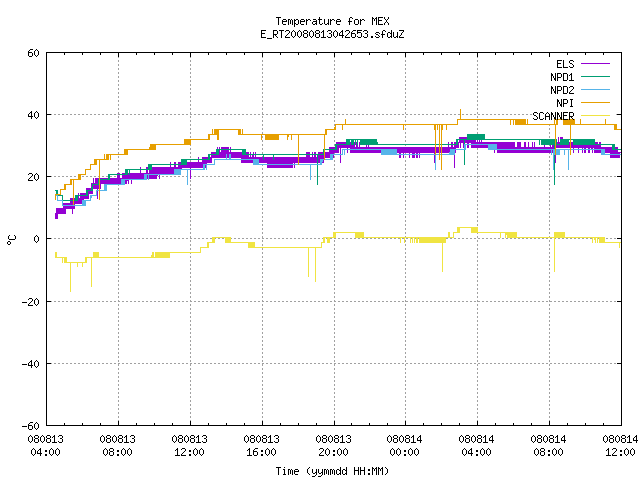Click the green NPD1 legend line sample
This screenshot has height=480, width=640.
(x=595, y=77)
